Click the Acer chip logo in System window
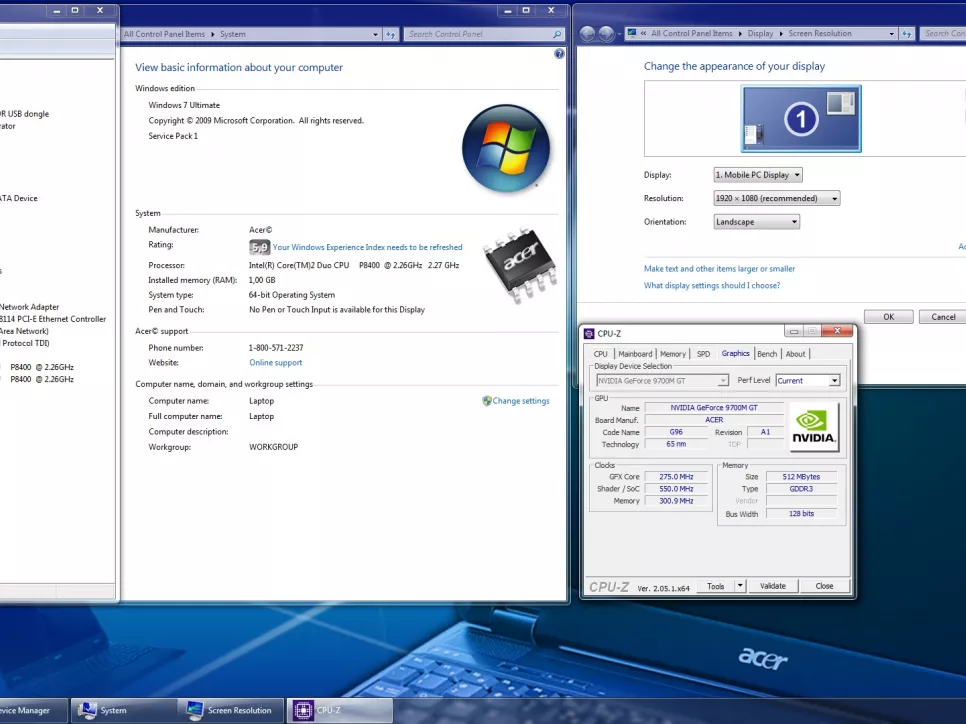The height and width of the screenshot is (724, 966). click(520, 264)
